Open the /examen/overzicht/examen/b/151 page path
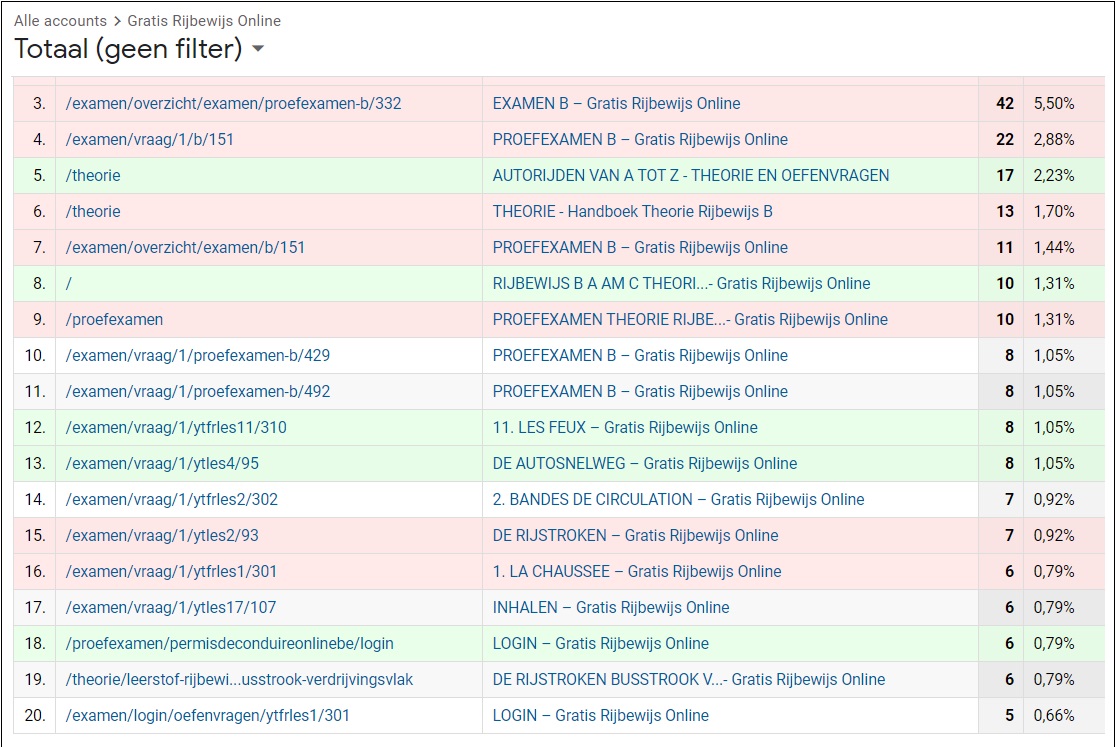 [x=185, y=248]
